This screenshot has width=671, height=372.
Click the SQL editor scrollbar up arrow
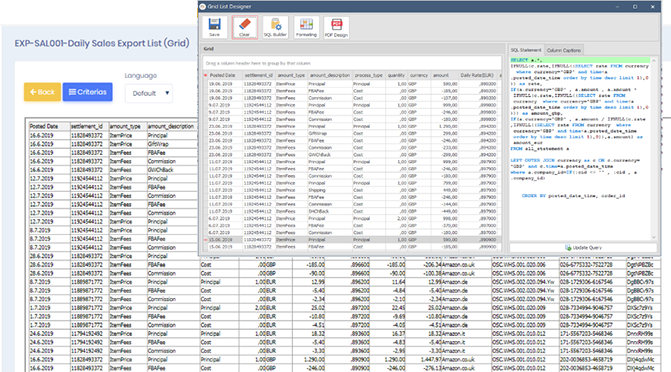tap(653, 61)
